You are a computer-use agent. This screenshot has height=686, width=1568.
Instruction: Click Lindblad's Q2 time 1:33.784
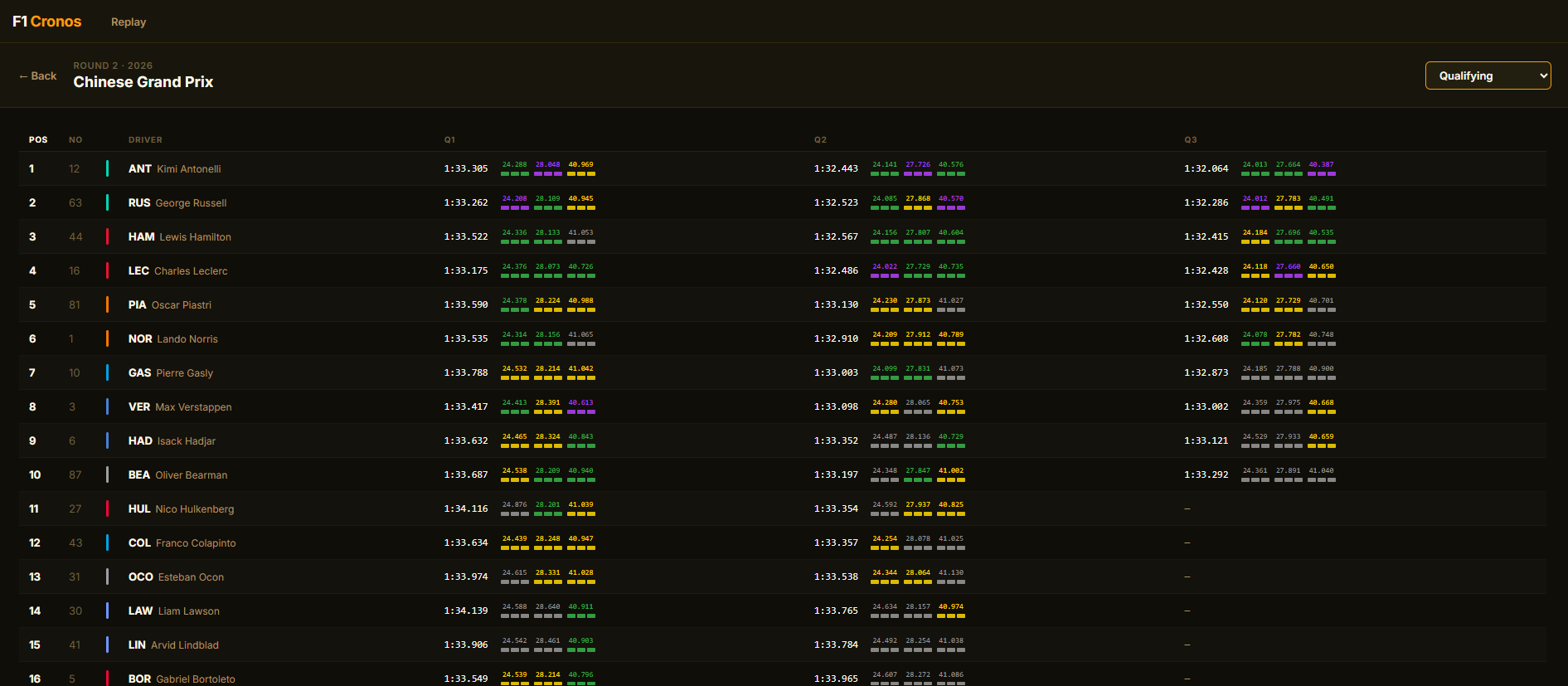pyautogui.click(x=836, y=645)
